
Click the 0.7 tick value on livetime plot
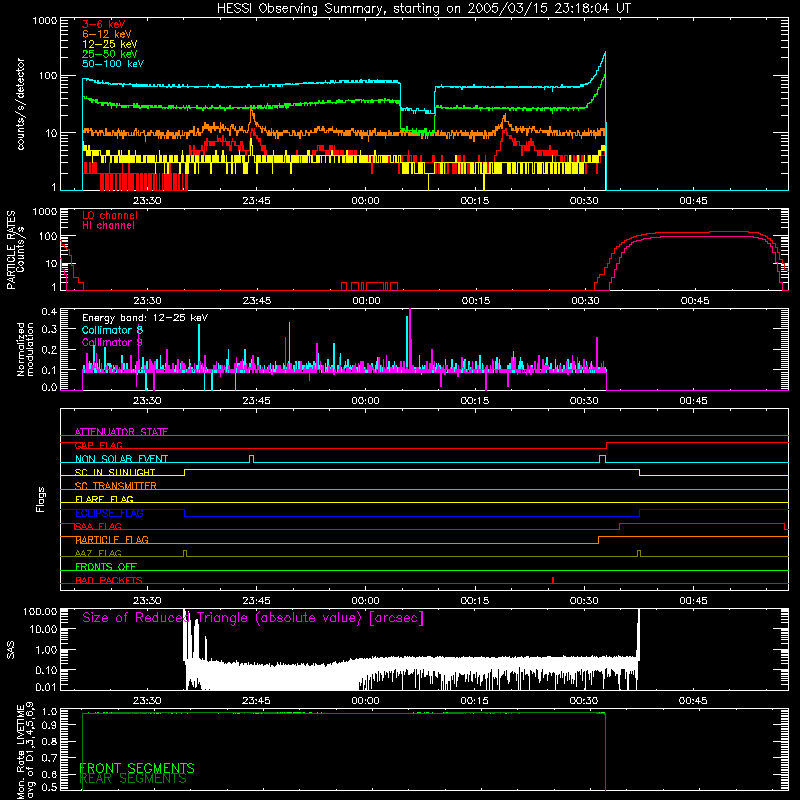click(x=51, y=759)
